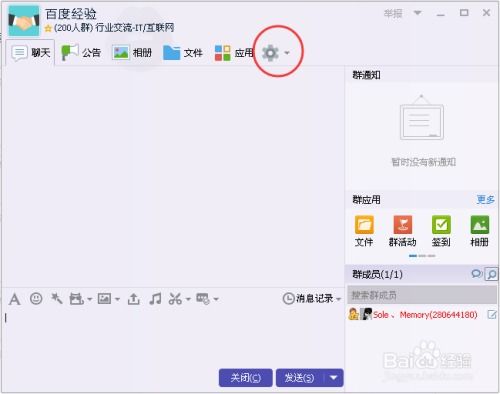Click the group apps page indicator dots
The image size is (500, 394).
[x=422, y=256]
